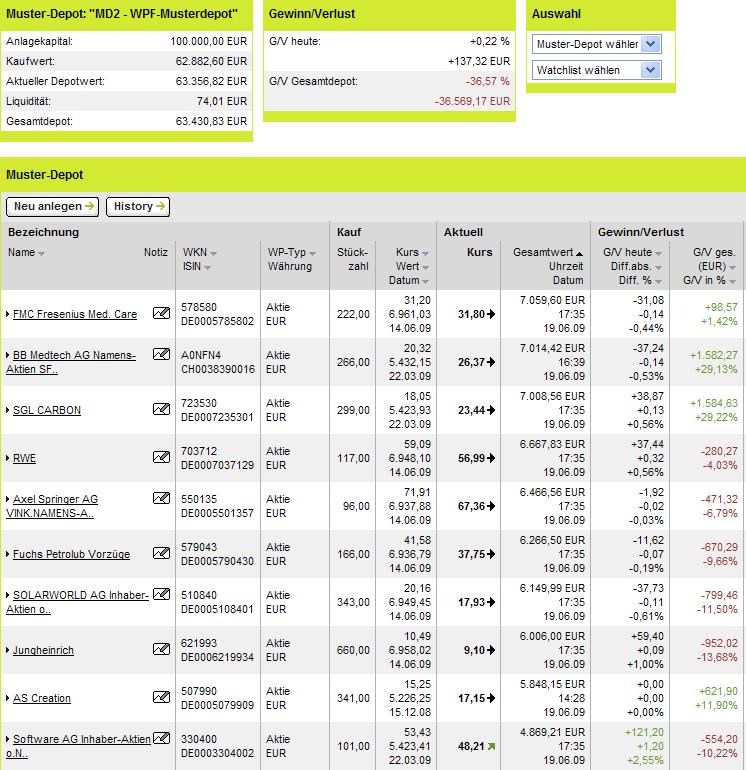Expand row triangle before Jungheinrich
This screenshot has height=770, width=746.
tap(7, 650)
